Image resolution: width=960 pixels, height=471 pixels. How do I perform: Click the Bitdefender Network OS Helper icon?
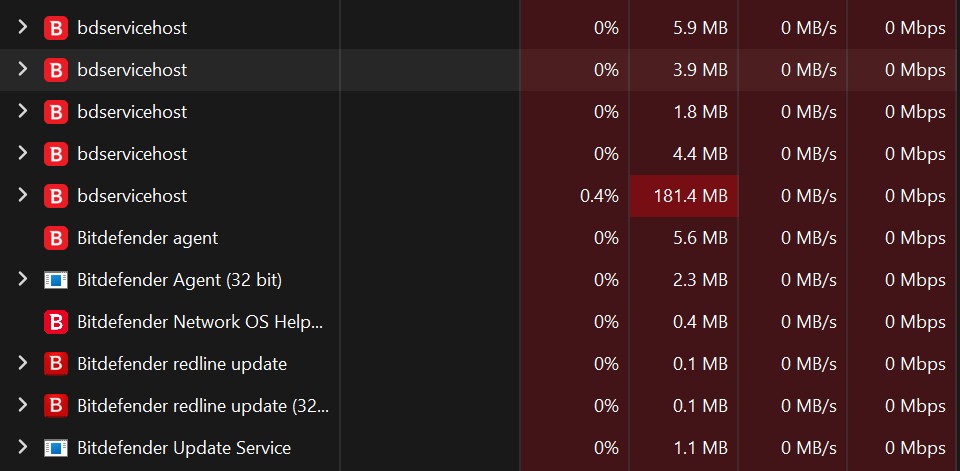tap(56, 322)
